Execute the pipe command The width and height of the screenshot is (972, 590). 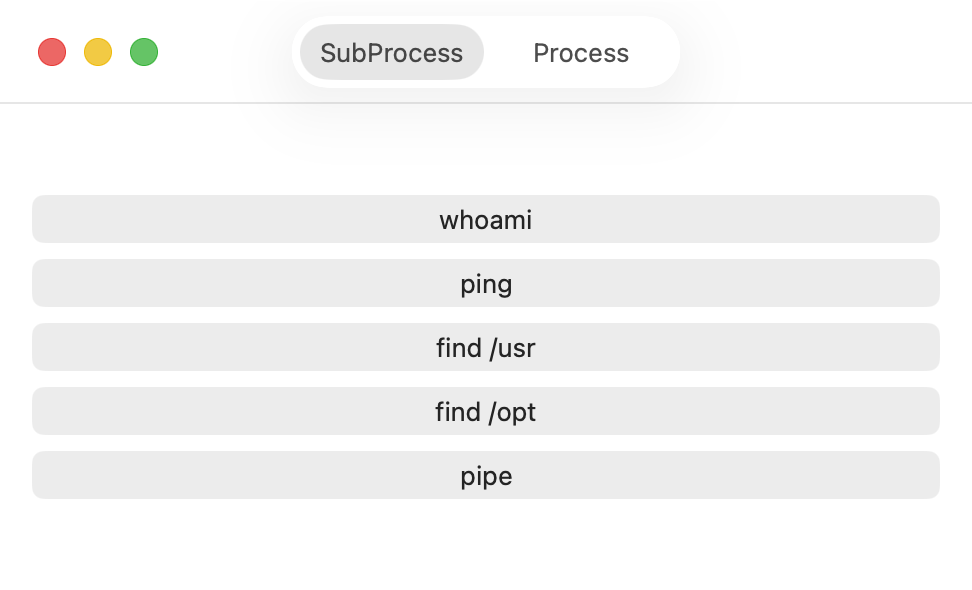(486, 475)
